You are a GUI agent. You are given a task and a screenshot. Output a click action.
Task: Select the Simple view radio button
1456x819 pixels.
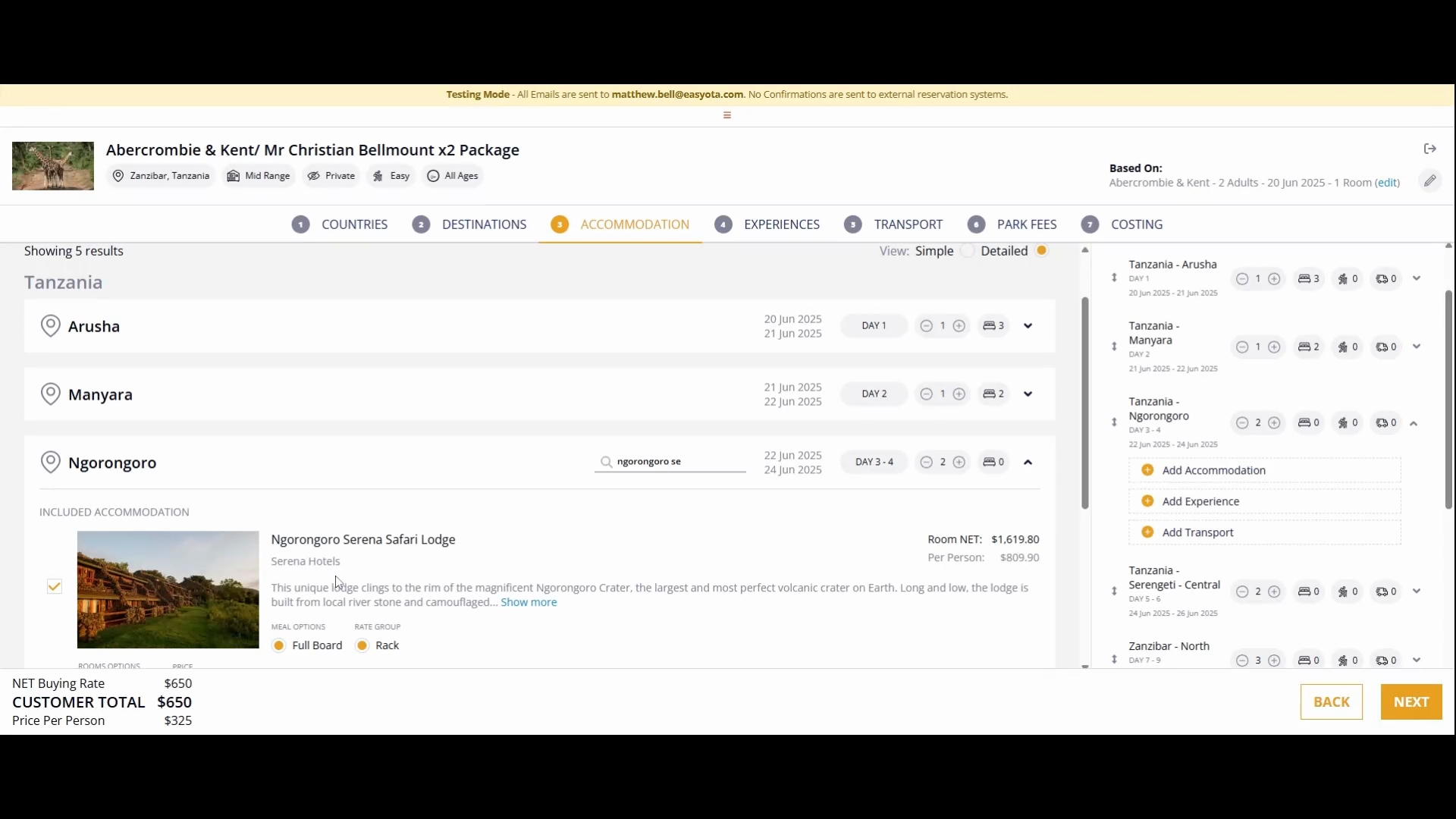click(967, 251)
